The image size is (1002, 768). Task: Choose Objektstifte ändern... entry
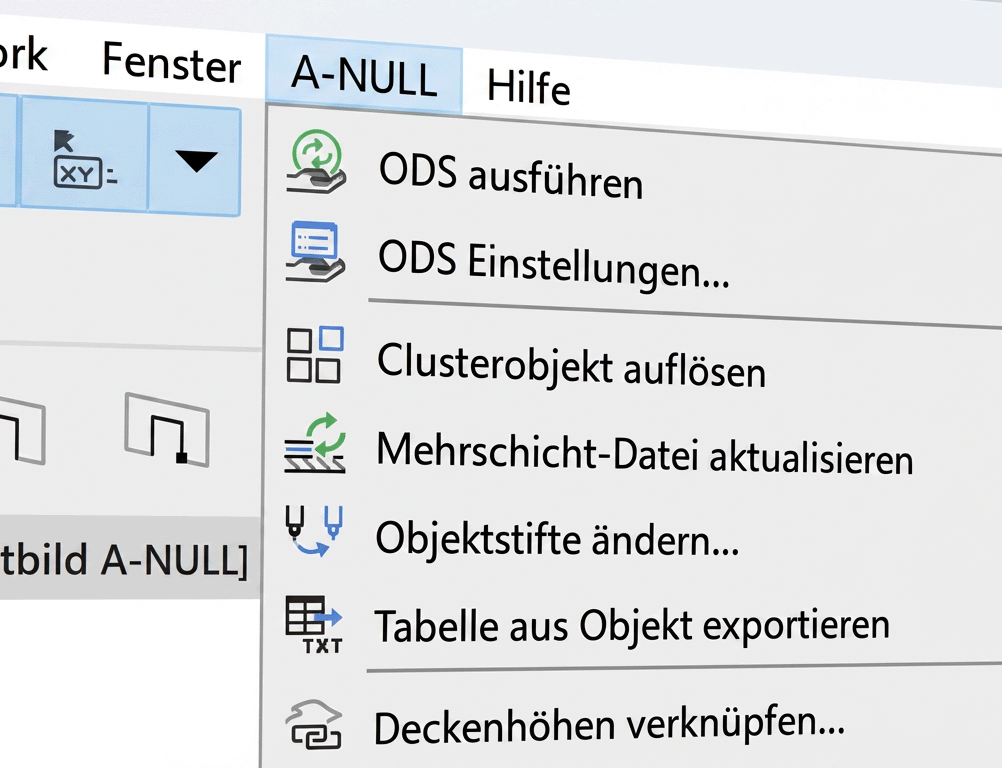(557, 540)
